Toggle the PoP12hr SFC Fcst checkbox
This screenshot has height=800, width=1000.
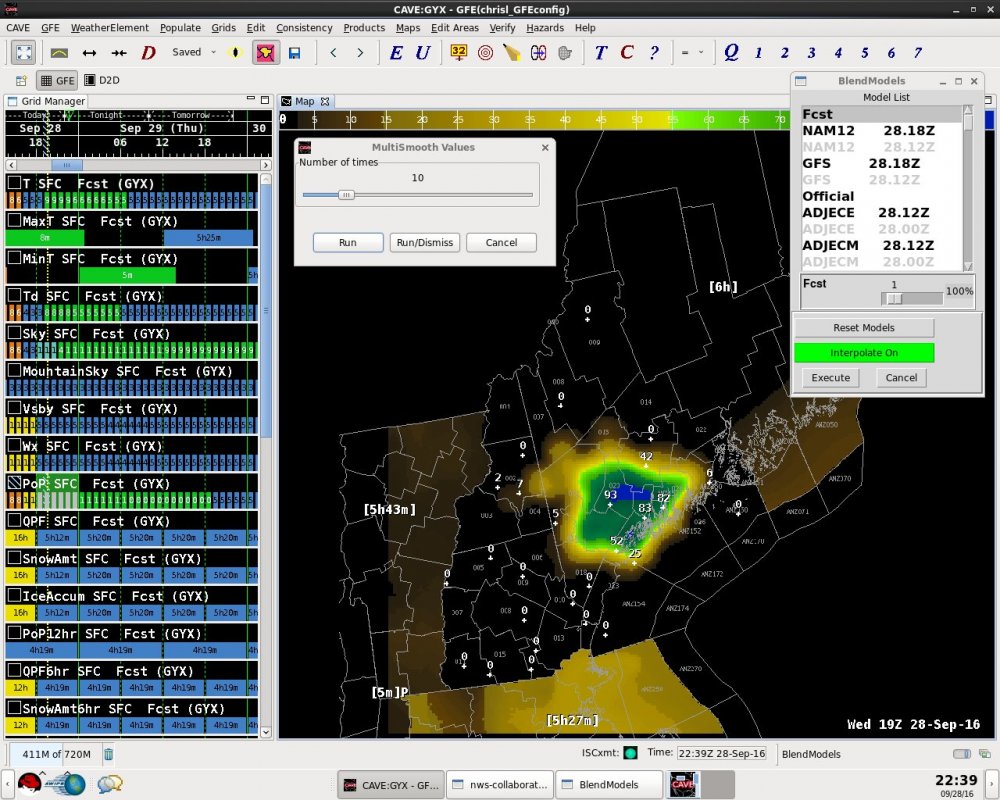(x=14, y=633)
